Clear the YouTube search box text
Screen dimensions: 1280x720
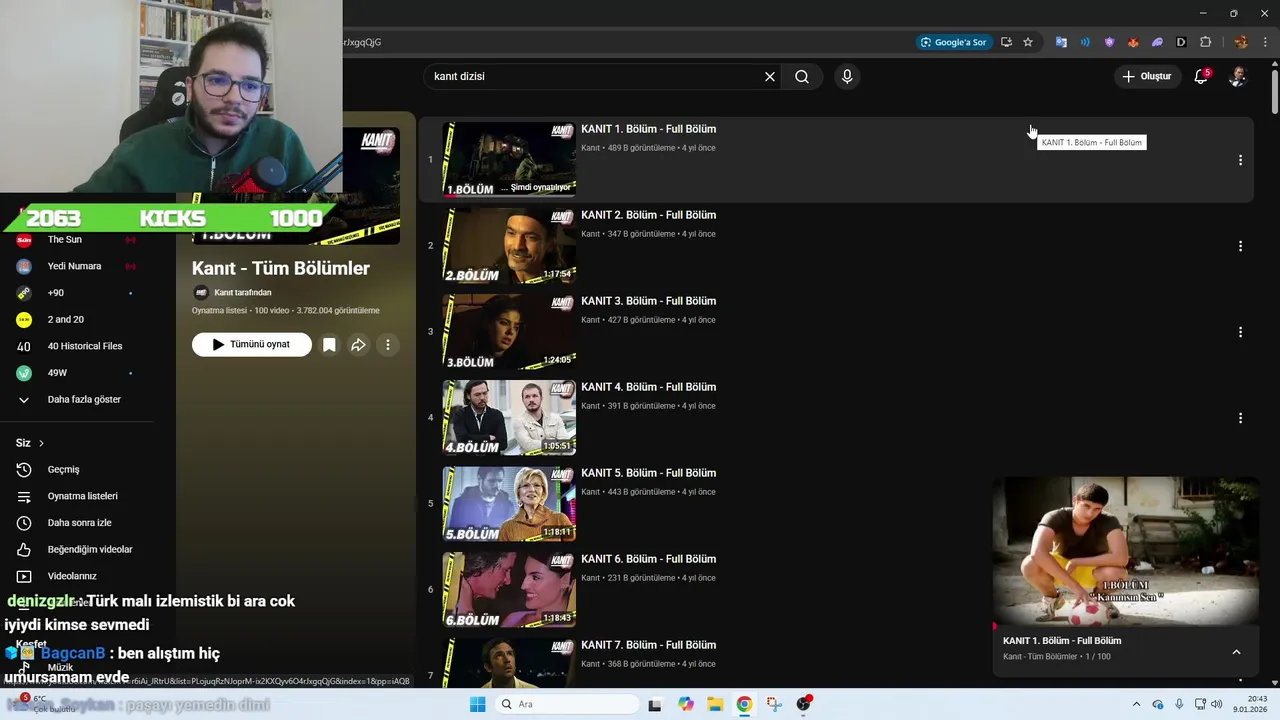point(770,77)
